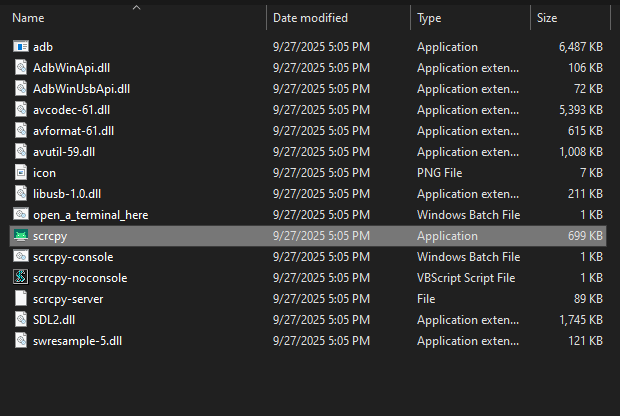Click the 5,393 KB size of avcodec-61.dll
The height and width of the screenshot is (416, 620).
click(580, 110)
